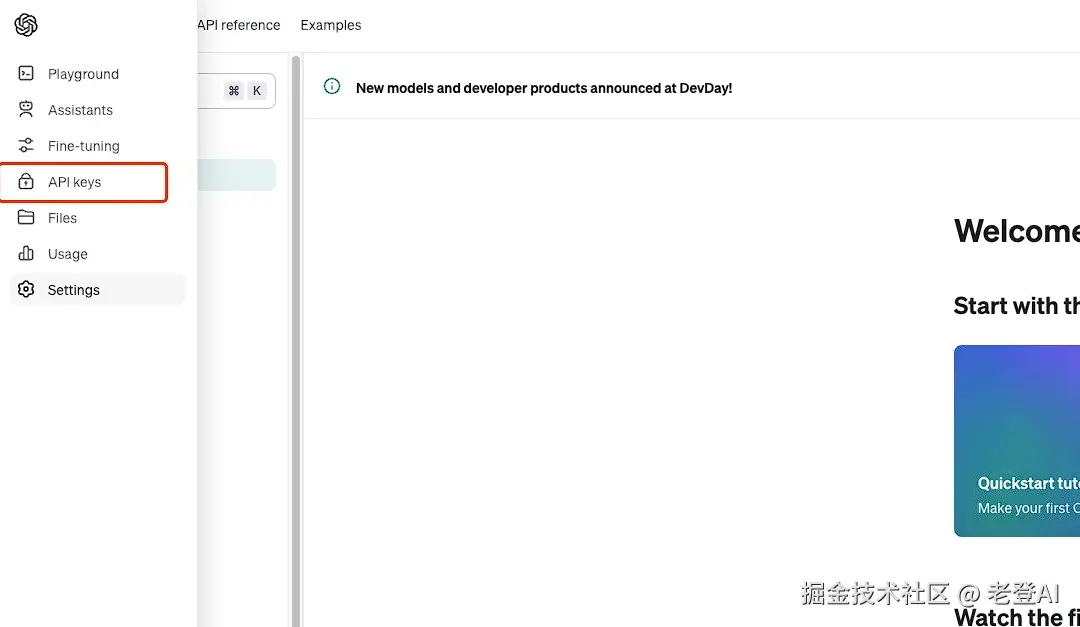Viewport: 1080px width, 627px height.
Task: Go to Fine-tuning in the sidebar
Action: click(98, 145)
